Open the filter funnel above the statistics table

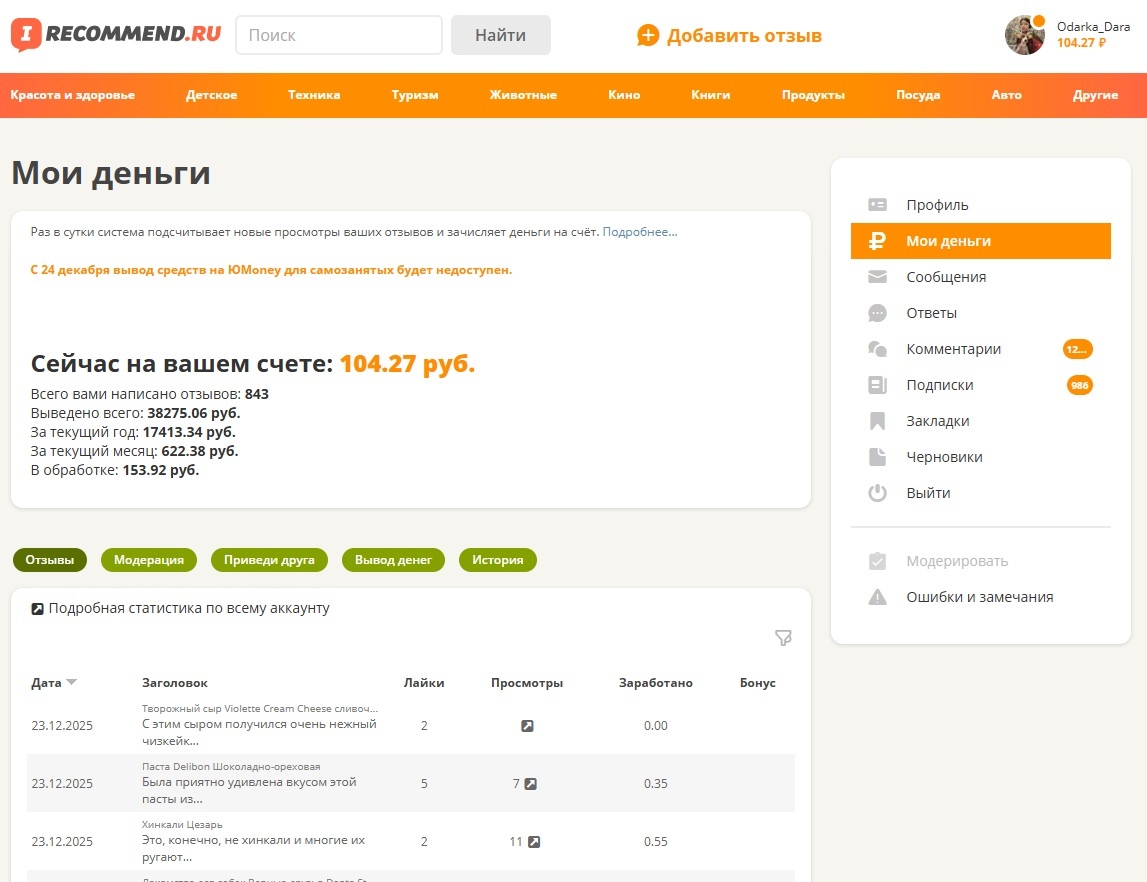click(x=783, y=637)
